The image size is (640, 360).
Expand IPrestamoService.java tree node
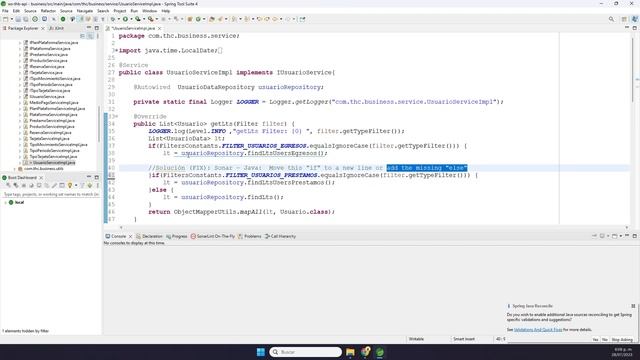pos(20,55)
